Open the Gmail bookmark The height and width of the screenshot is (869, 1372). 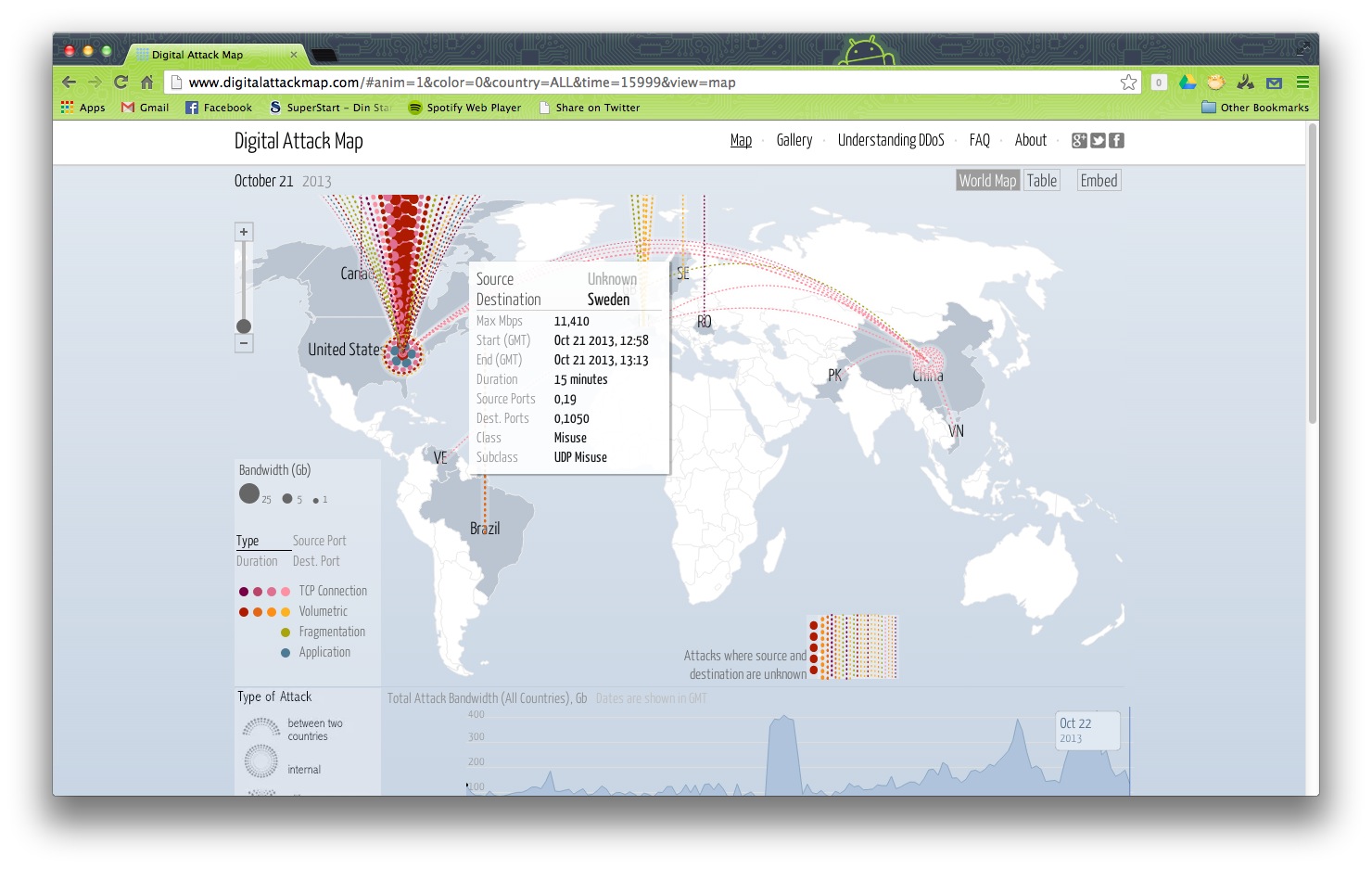coord(146,108)
